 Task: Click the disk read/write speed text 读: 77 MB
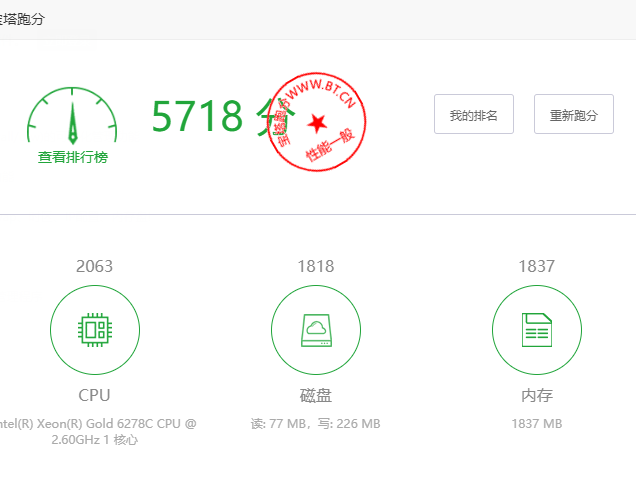click(x=316, y=424)
